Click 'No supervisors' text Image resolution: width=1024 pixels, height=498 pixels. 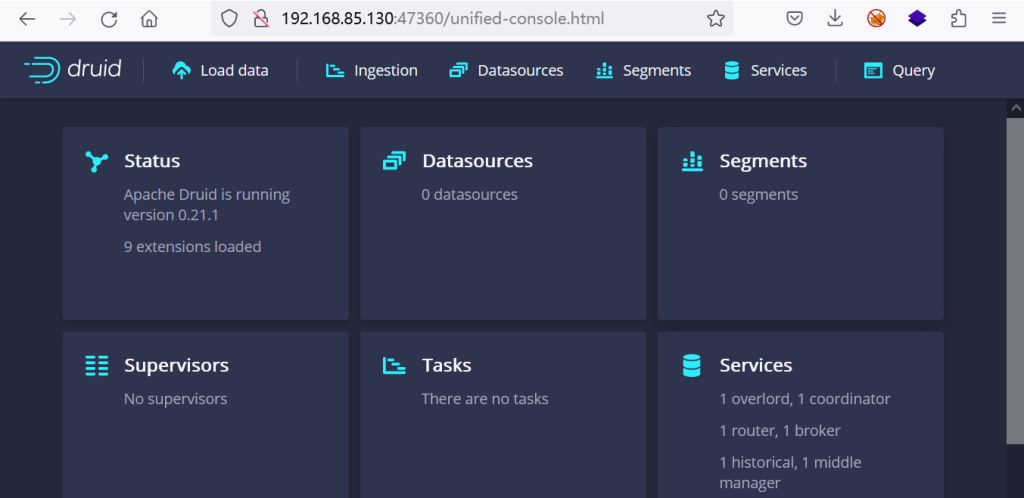[x=176, y=399]
